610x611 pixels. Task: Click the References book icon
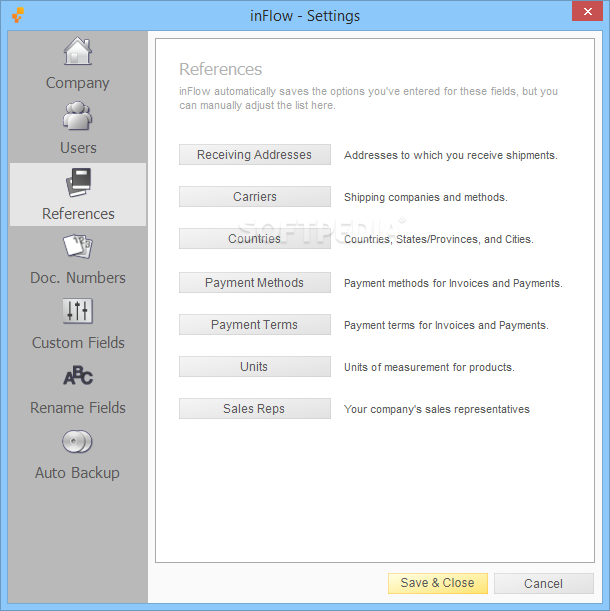tap(78, 182)
